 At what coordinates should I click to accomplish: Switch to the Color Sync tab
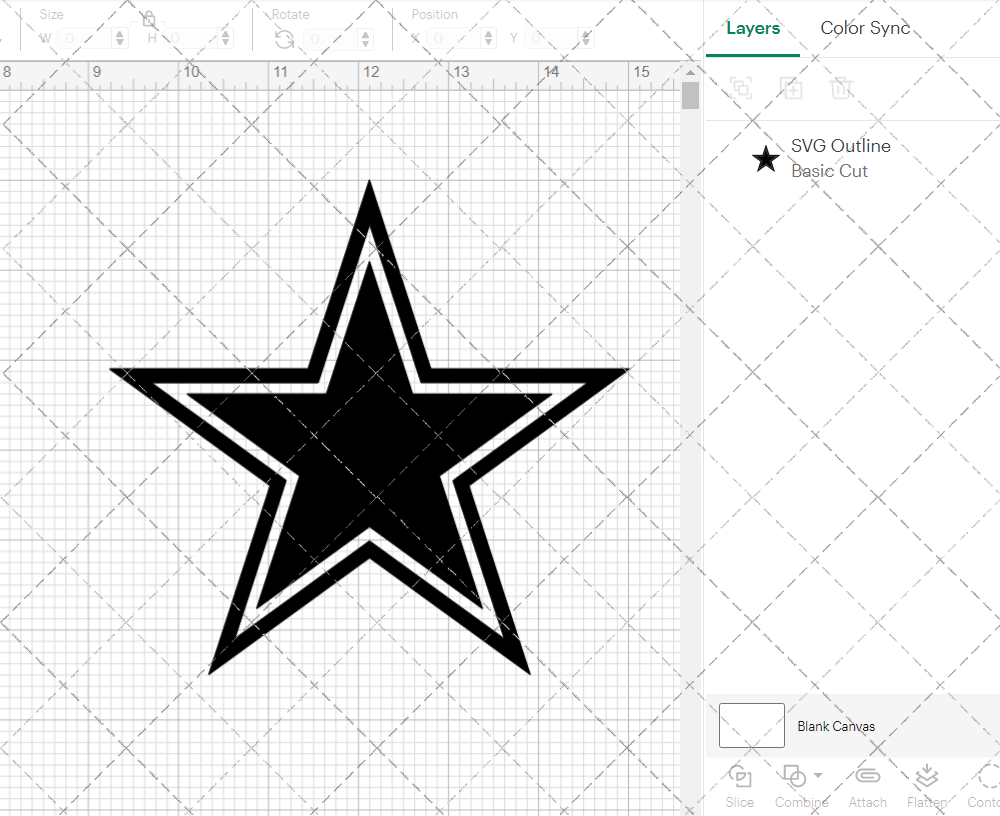click(865, 28)
